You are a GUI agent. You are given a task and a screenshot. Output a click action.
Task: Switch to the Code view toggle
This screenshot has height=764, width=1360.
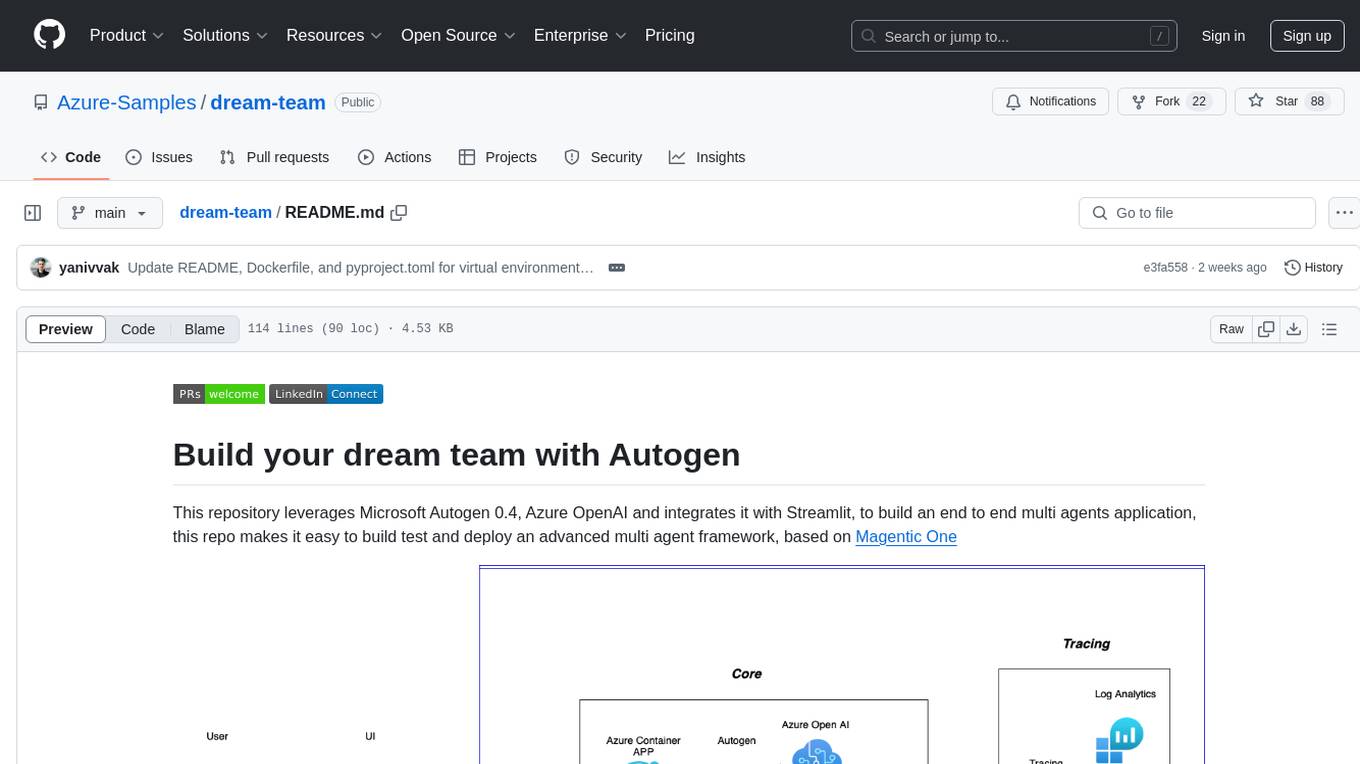(138, 329)
